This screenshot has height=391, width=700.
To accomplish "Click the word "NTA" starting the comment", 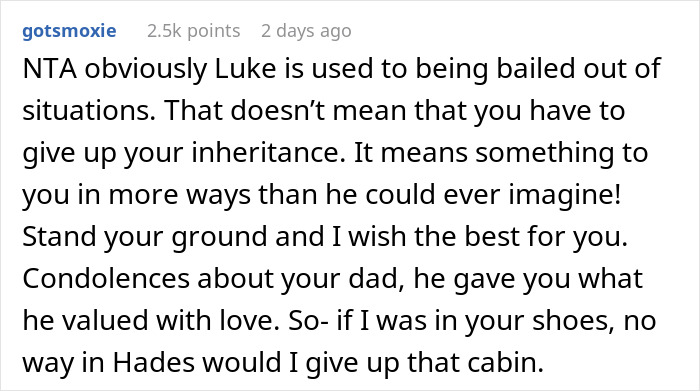I will (x=50, y=69).
